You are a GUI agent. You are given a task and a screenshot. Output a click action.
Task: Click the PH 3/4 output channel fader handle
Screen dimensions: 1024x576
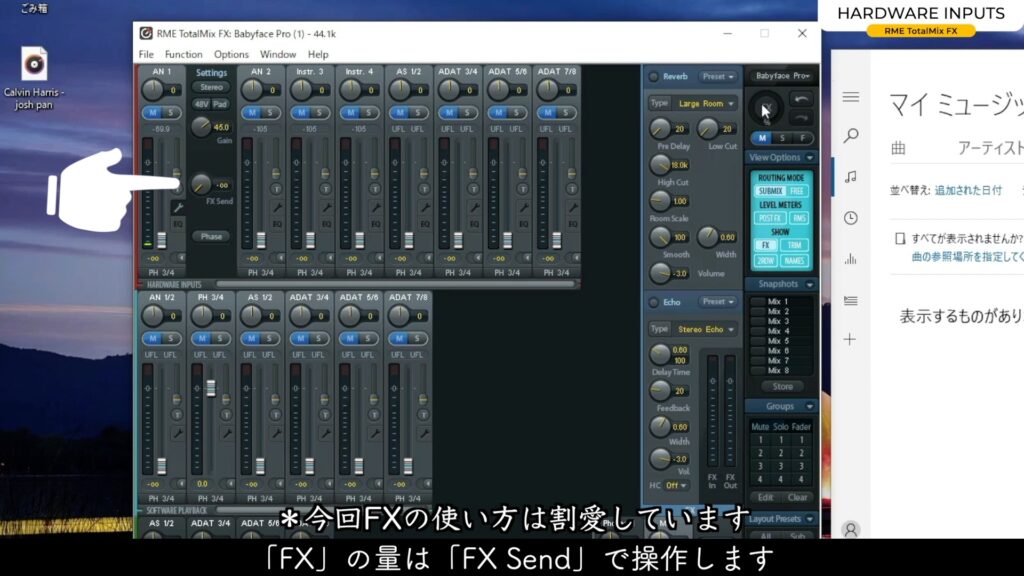pos(211,388)
